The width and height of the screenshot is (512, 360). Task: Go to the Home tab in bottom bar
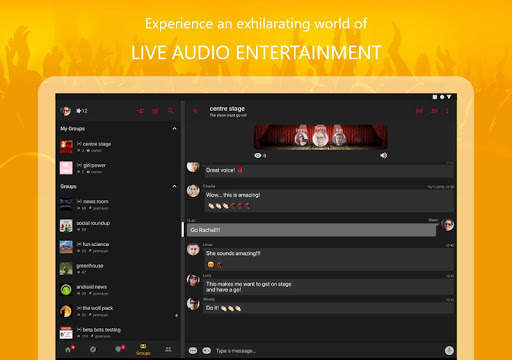pyautogui.click(x=69, y=349)
